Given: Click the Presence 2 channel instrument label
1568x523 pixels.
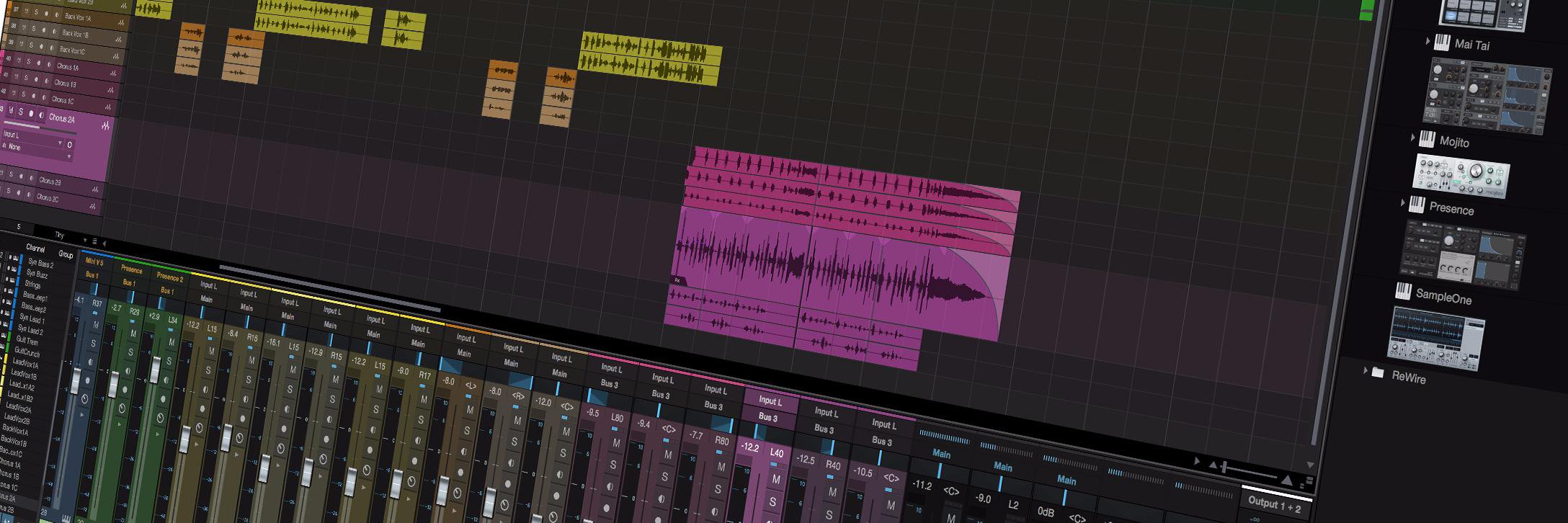Looking at the screenshot, I should [169, 277].
